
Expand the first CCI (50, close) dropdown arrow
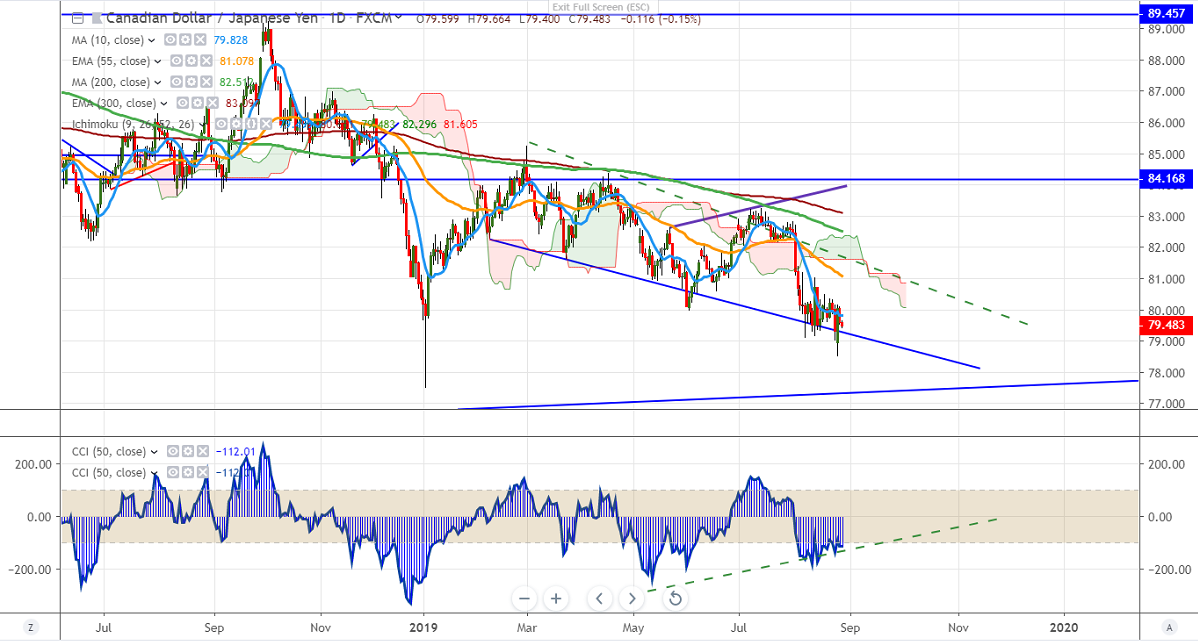coord(154,452)
